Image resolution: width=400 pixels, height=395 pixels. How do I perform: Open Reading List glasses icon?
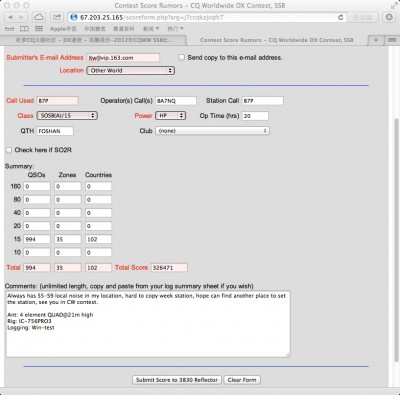click(9, 29)
